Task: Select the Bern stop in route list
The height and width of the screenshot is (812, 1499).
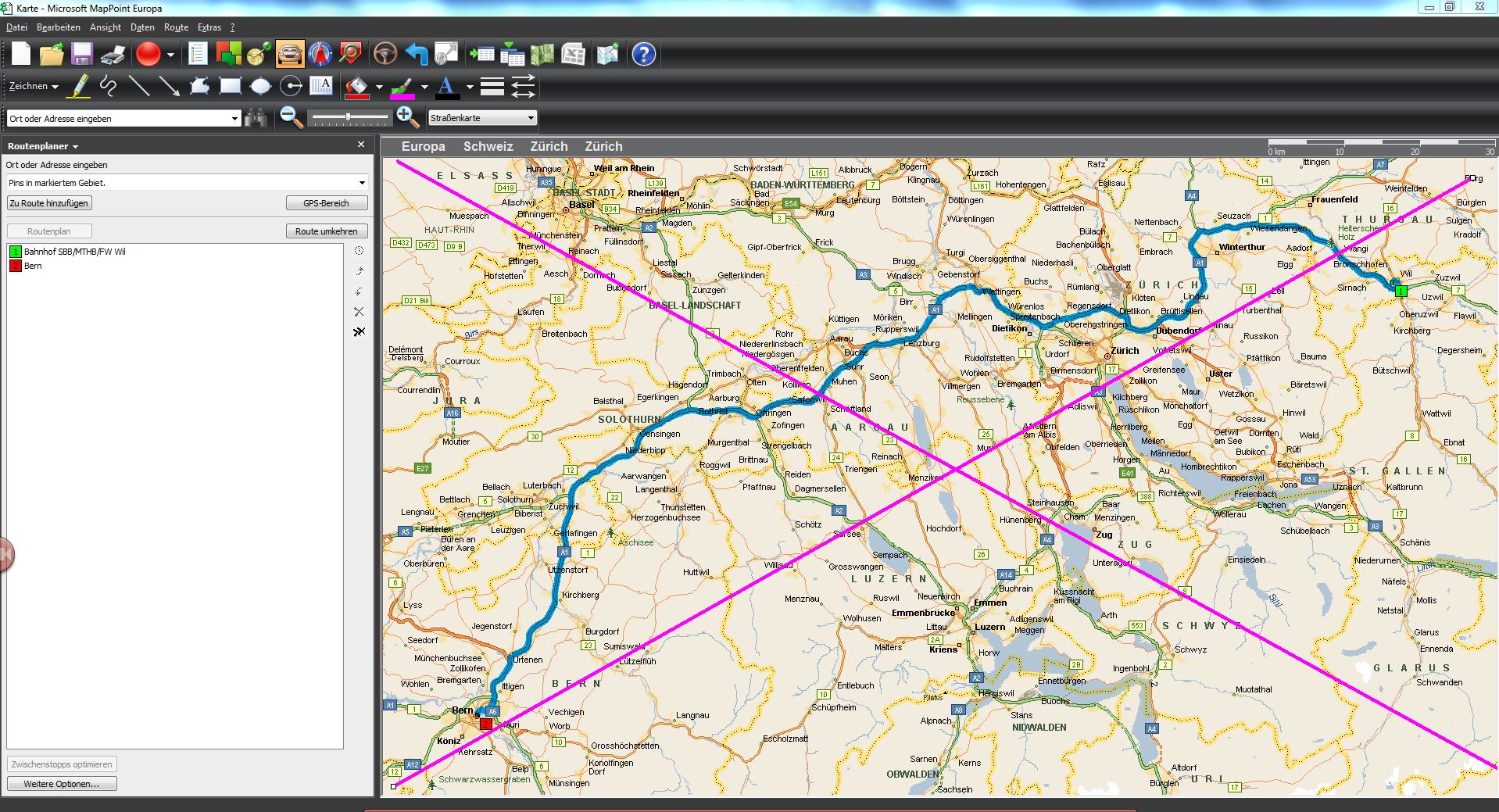Action: (33, 266)
